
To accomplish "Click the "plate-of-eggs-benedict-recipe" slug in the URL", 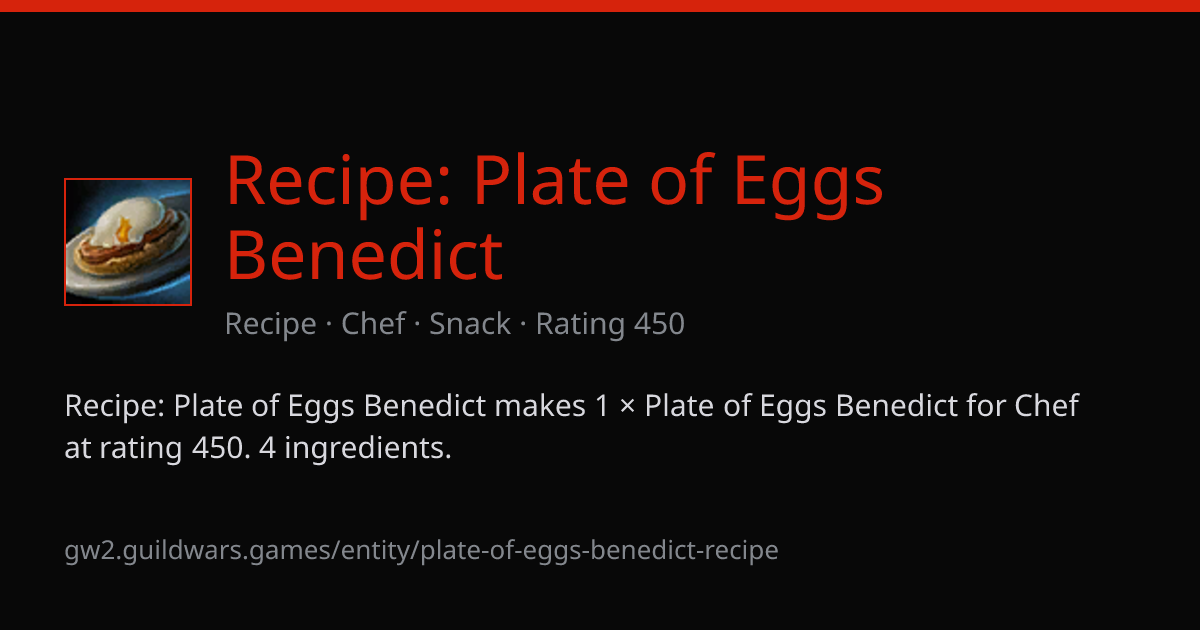I will (600, 550).
